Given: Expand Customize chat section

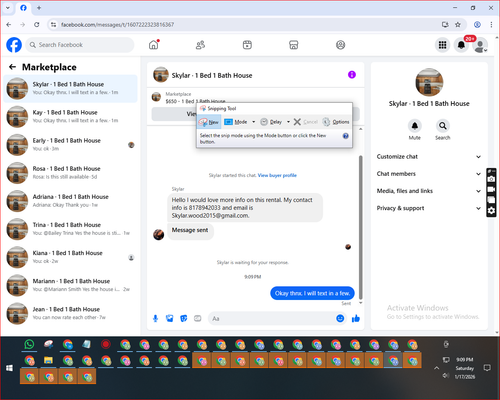Looking at the screenshot, I should click(x=429, y=157).
